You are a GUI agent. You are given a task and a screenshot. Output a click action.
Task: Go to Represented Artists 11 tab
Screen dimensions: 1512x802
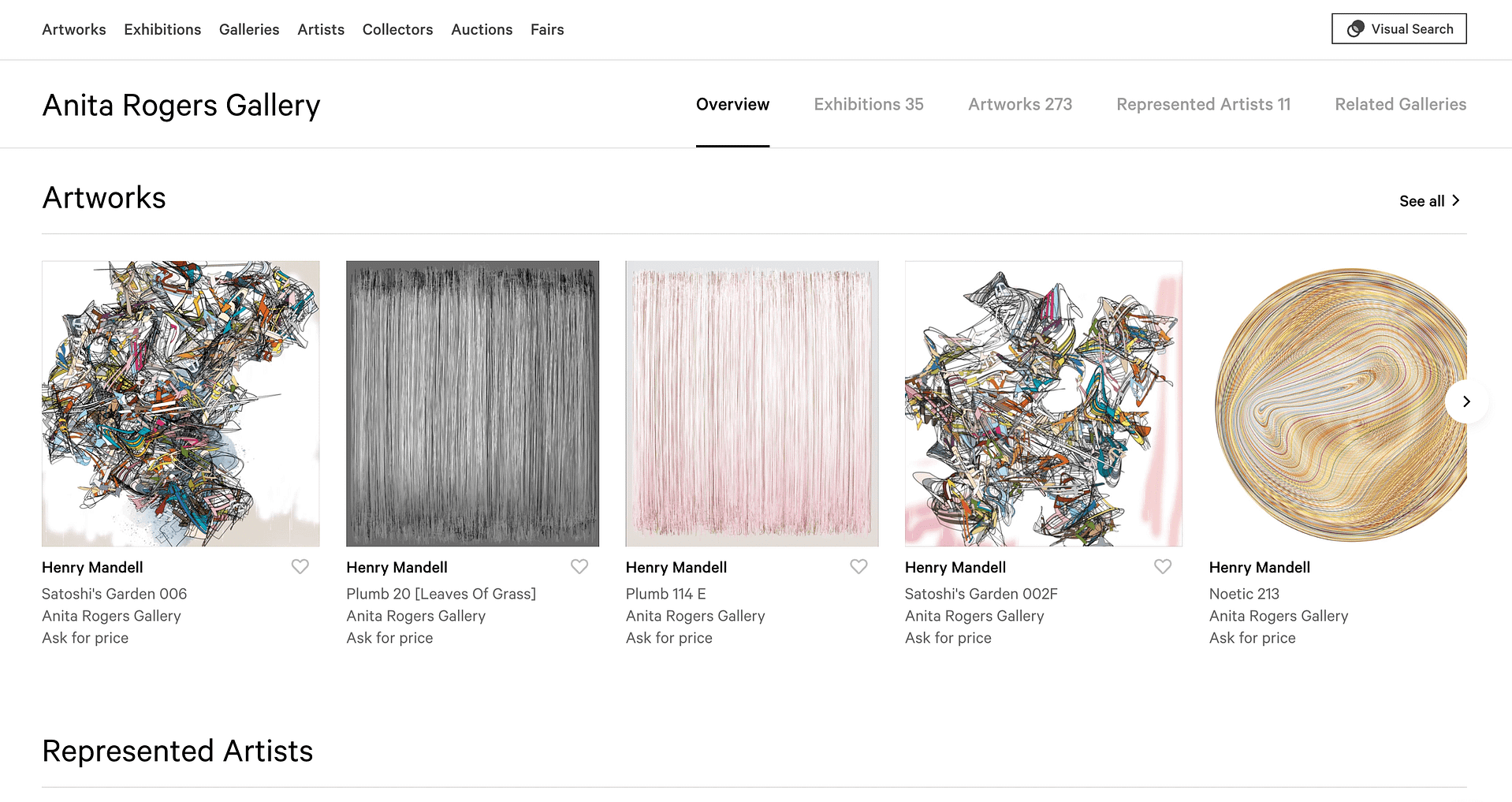coord(1203,104)
